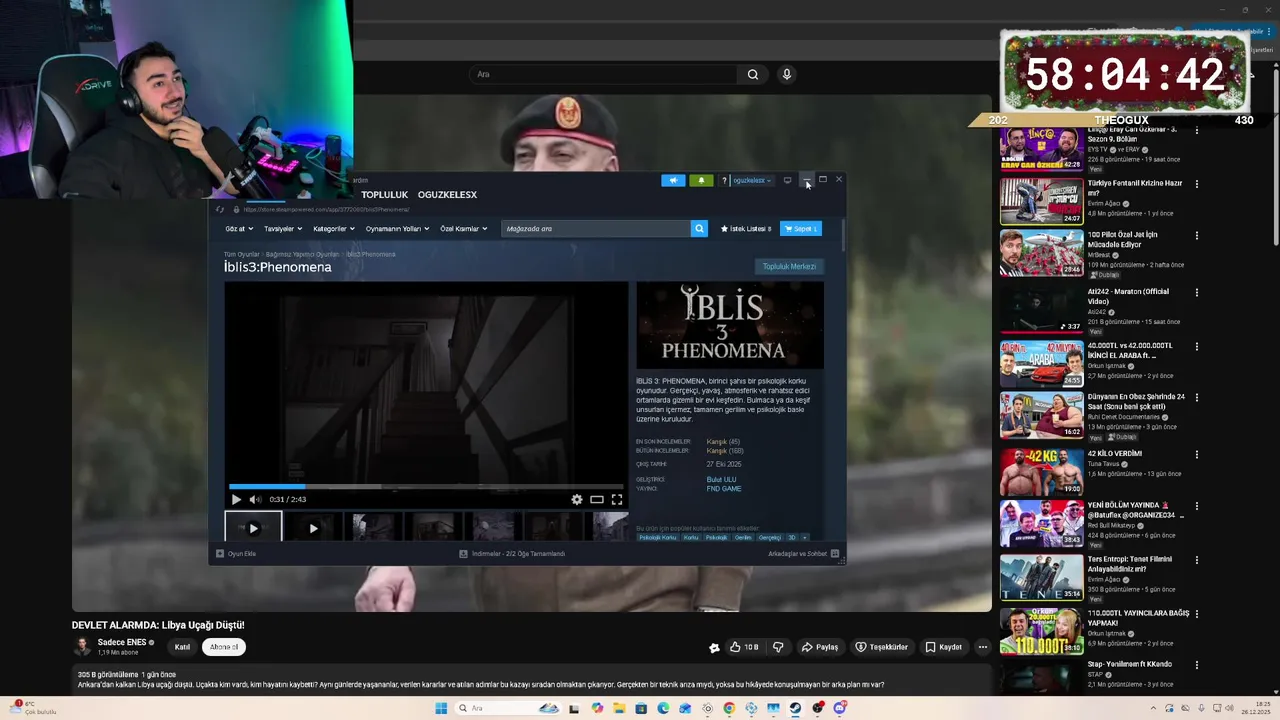Viewport: 1280px width, 720px height.
Task: Open Arkadaşlar ve Sohbet panel
Action: coord(803,554)
